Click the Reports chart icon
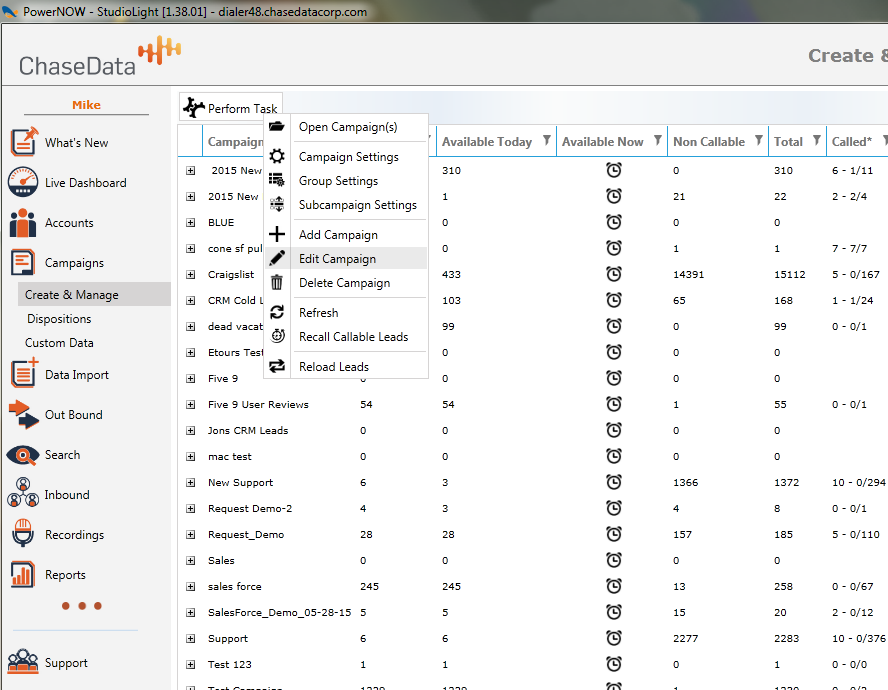 click(24, 575)
